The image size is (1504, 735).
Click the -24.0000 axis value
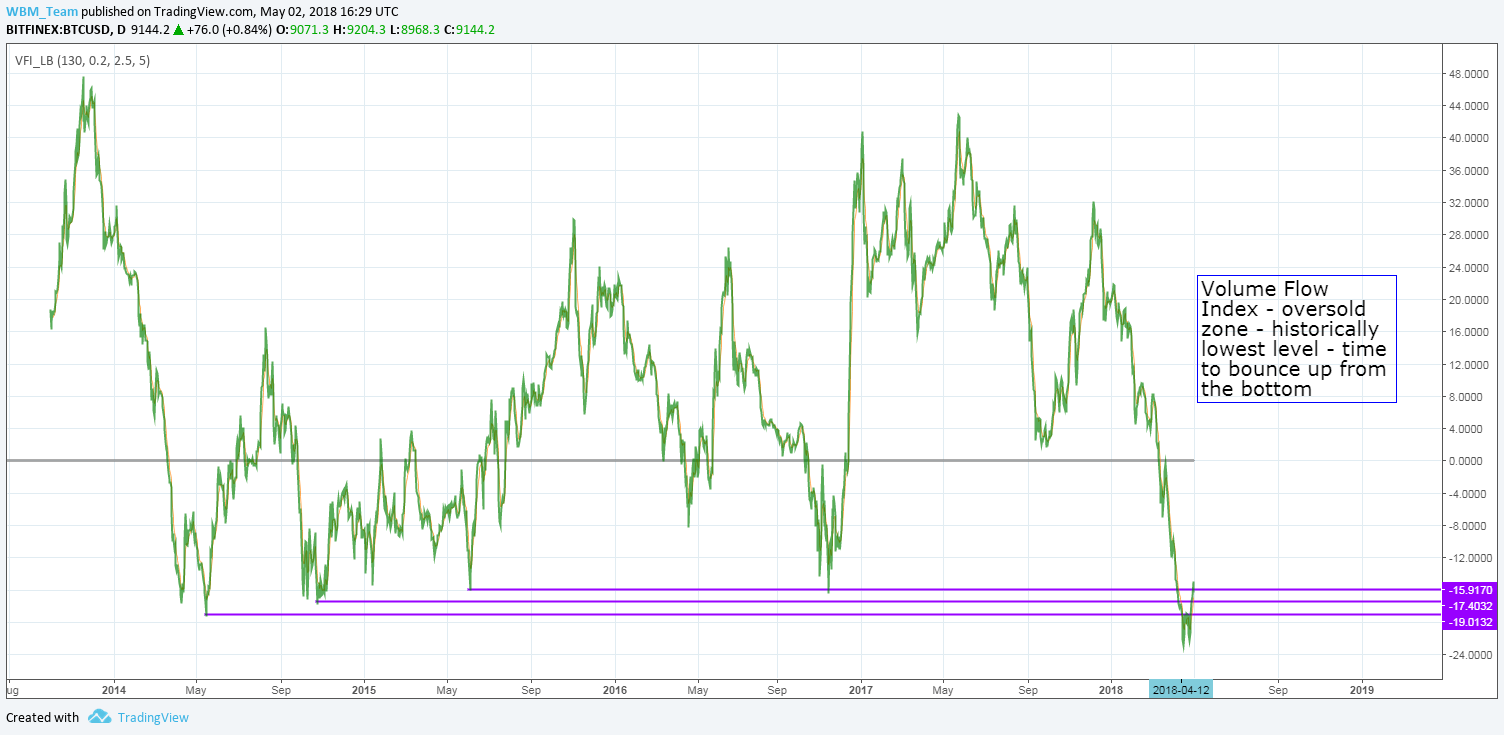pyautogui.click(x=1469, y=655)
